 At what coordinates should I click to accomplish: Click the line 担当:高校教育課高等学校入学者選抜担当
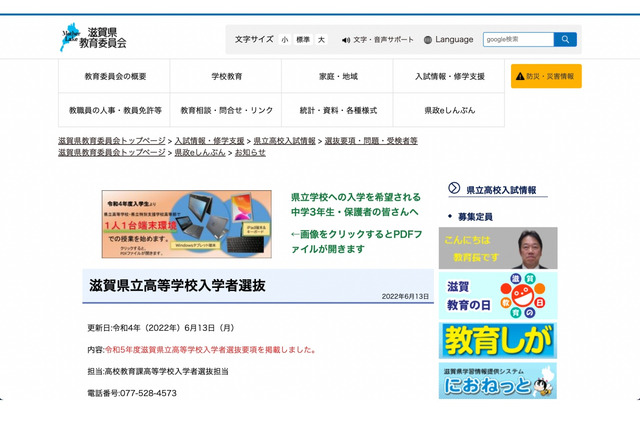pyautogui.click(x=158, y=371)
